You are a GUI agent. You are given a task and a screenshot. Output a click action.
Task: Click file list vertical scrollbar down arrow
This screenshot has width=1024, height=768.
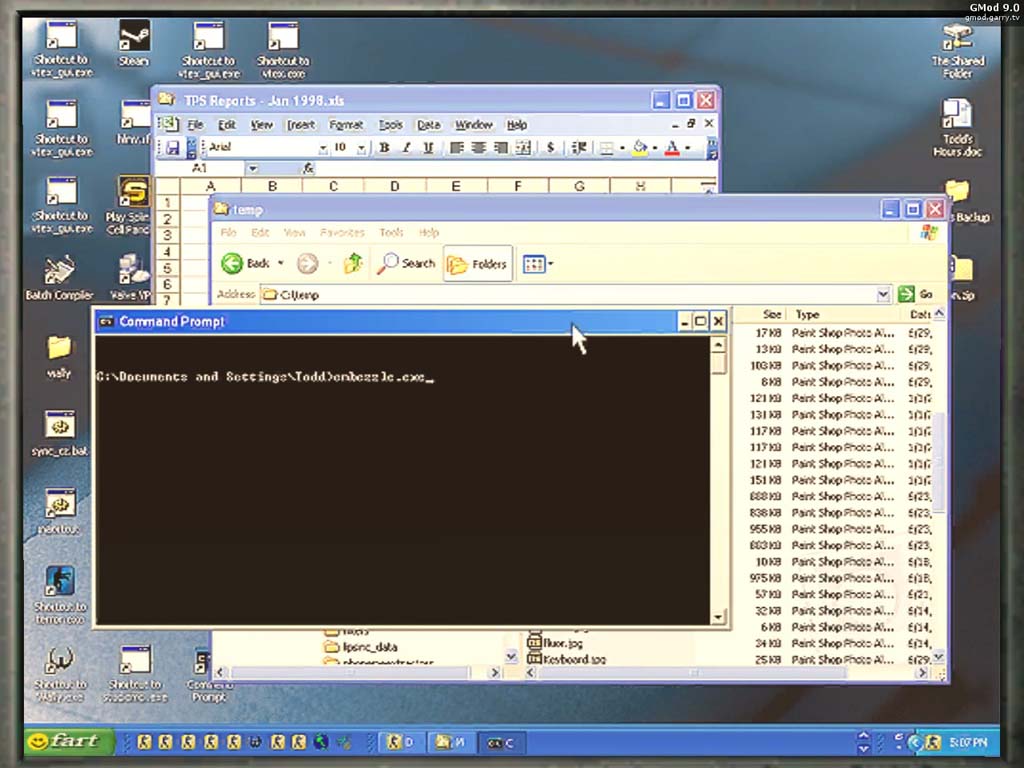[938, 656]
